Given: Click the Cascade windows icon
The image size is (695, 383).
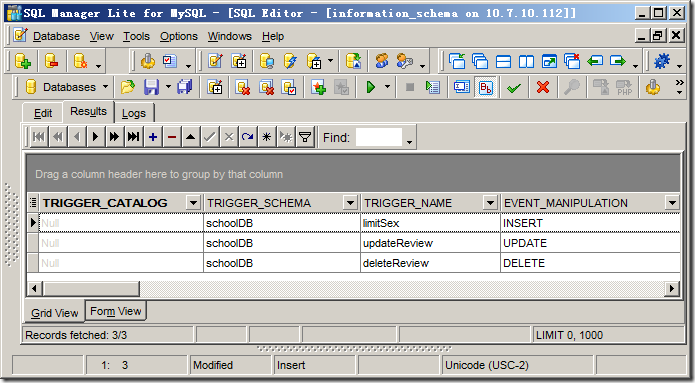Looking at the screenshot, I should (x=480, y=61).
